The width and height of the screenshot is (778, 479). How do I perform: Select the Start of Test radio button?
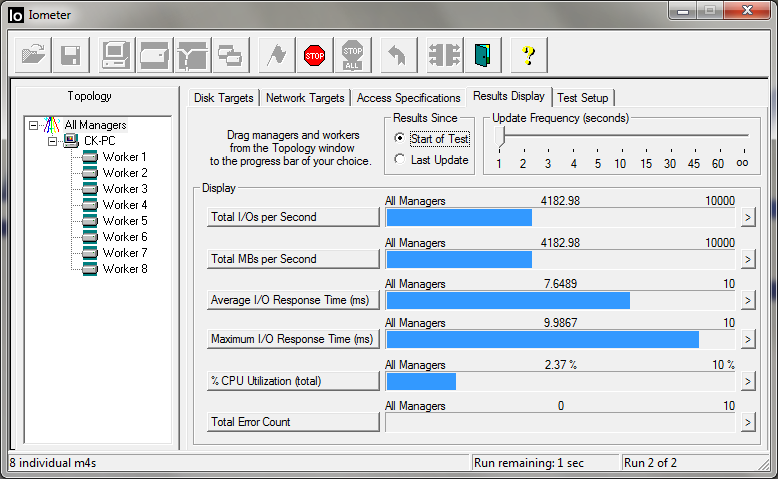click(x=401, y=139)
